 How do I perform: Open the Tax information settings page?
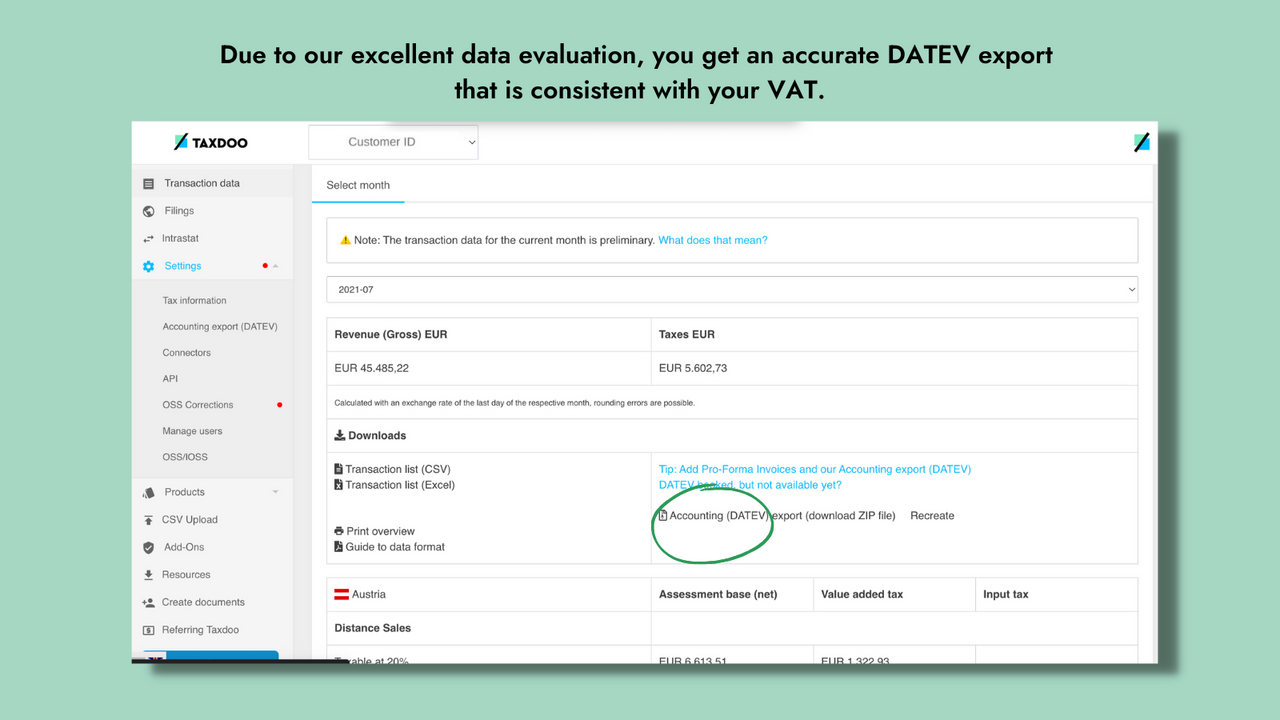pyautogui.click(x=195, y=300)
